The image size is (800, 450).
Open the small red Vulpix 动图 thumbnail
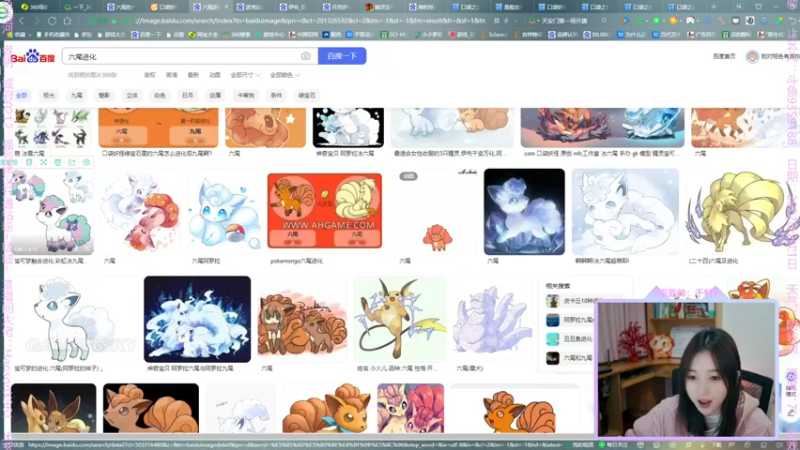[437, 212]
